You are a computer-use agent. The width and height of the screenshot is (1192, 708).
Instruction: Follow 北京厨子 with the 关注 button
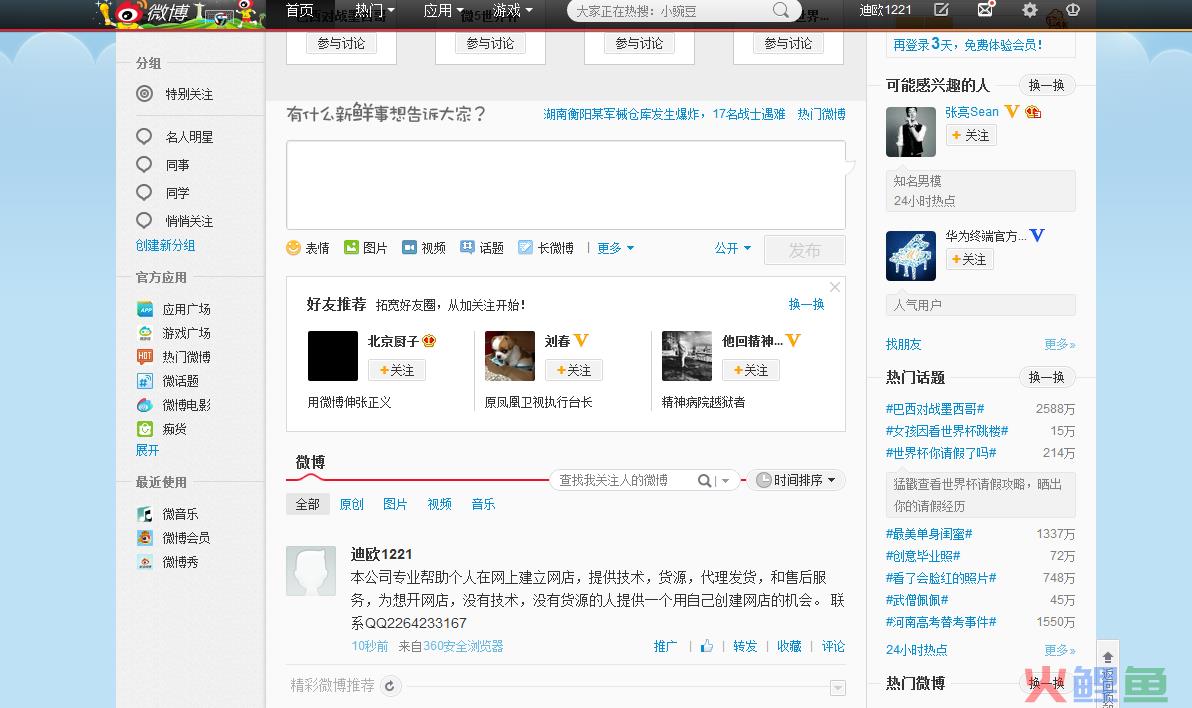[x=397, y=370]
